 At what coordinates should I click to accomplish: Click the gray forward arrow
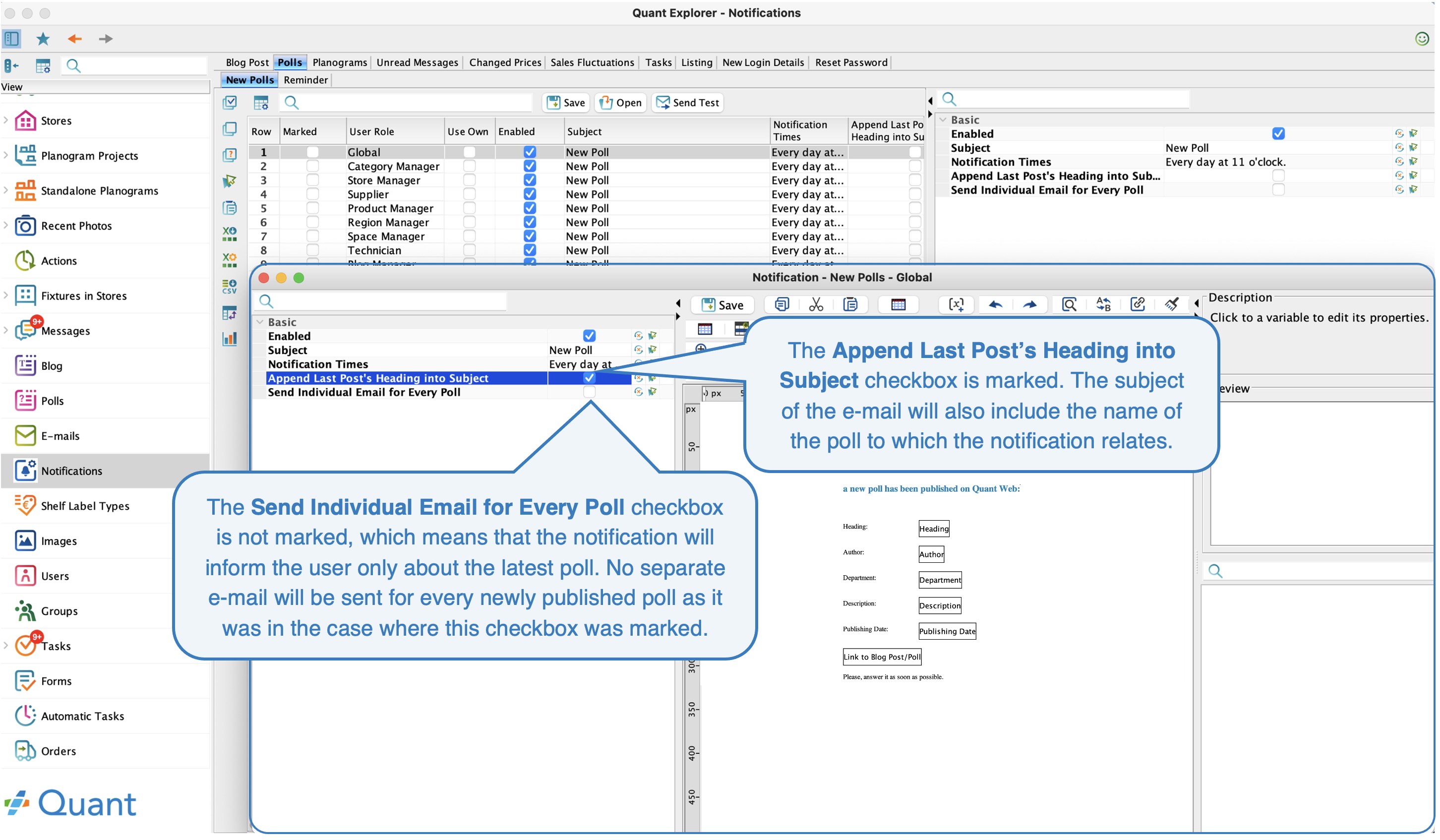point(106,39)
